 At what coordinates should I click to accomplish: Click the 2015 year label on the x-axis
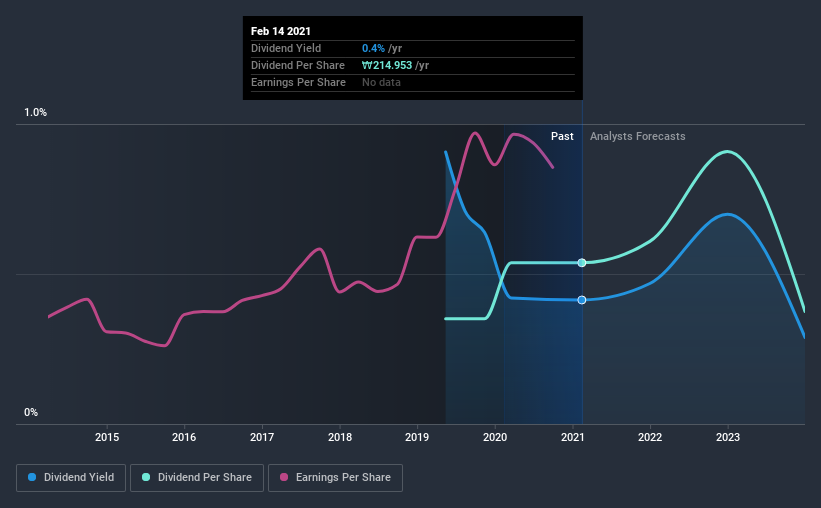107,437
